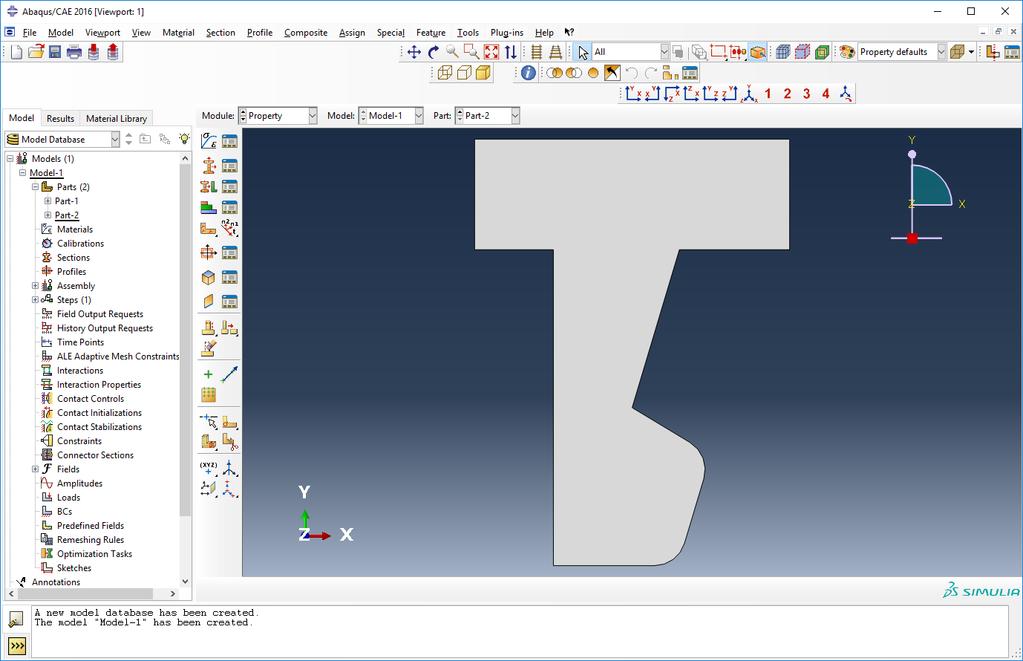1023x661 pixels.
Task: Select Part-2 in the model tree
Action: point(67,215)
